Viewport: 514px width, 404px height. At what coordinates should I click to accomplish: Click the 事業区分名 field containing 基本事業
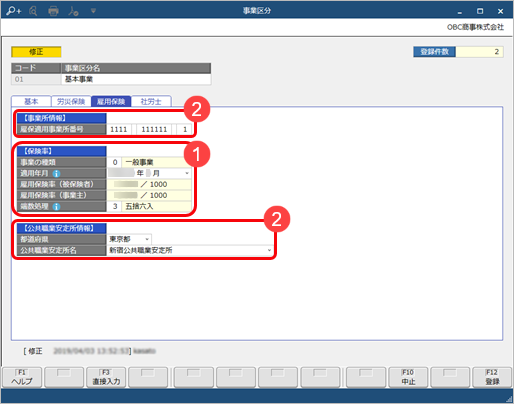(x=136, y=79)
